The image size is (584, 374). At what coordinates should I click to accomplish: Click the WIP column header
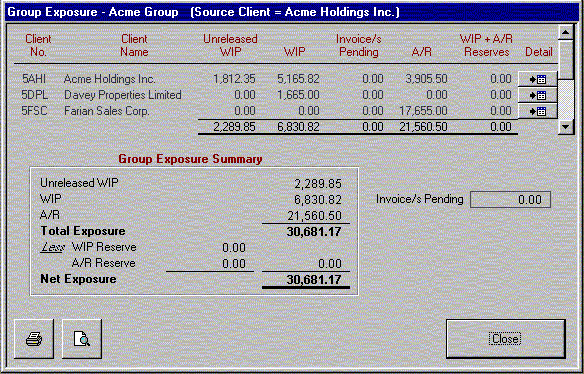(294, 52)
